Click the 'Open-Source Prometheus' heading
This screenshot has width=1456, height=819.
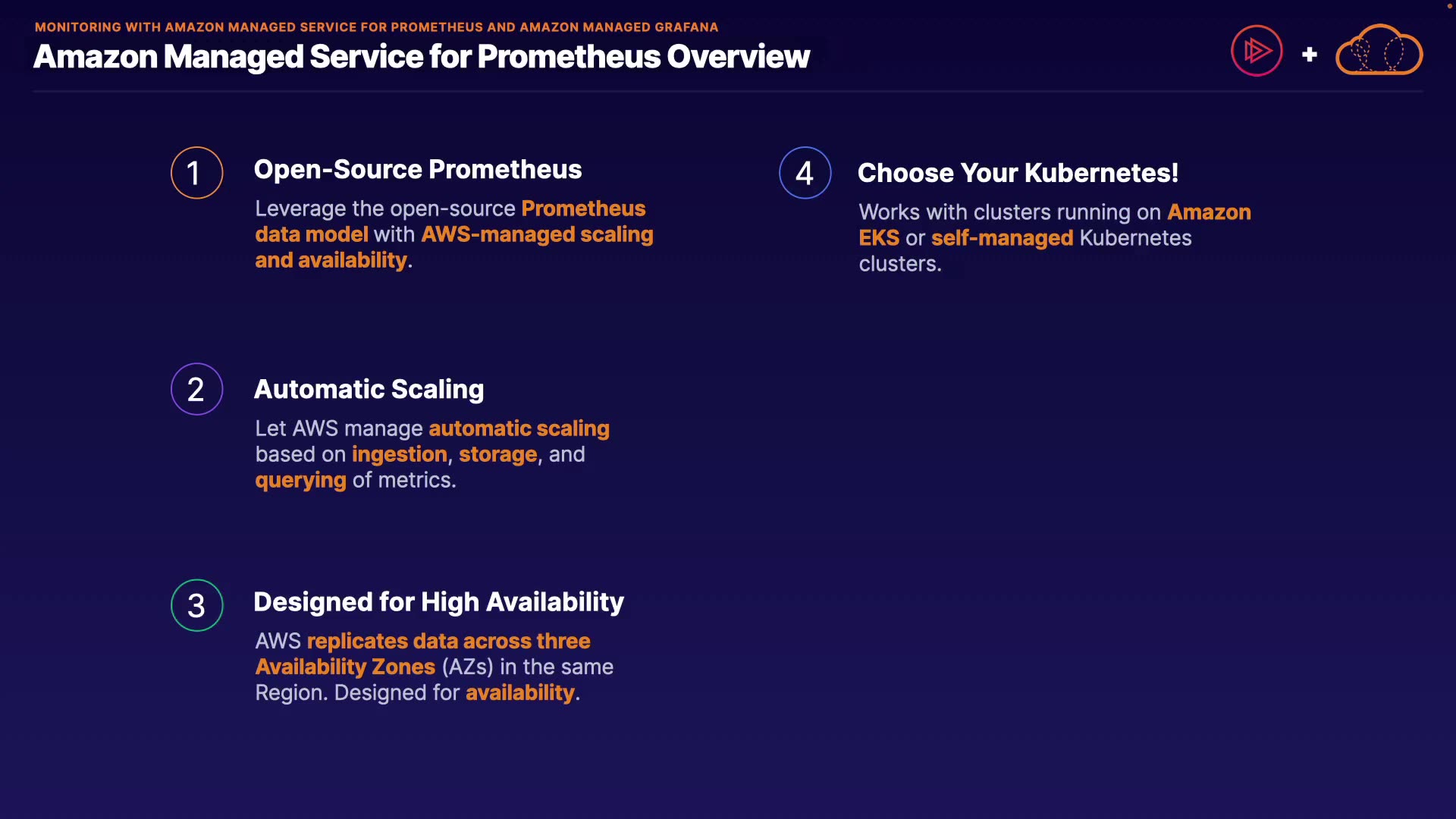(x=418, y=170)
